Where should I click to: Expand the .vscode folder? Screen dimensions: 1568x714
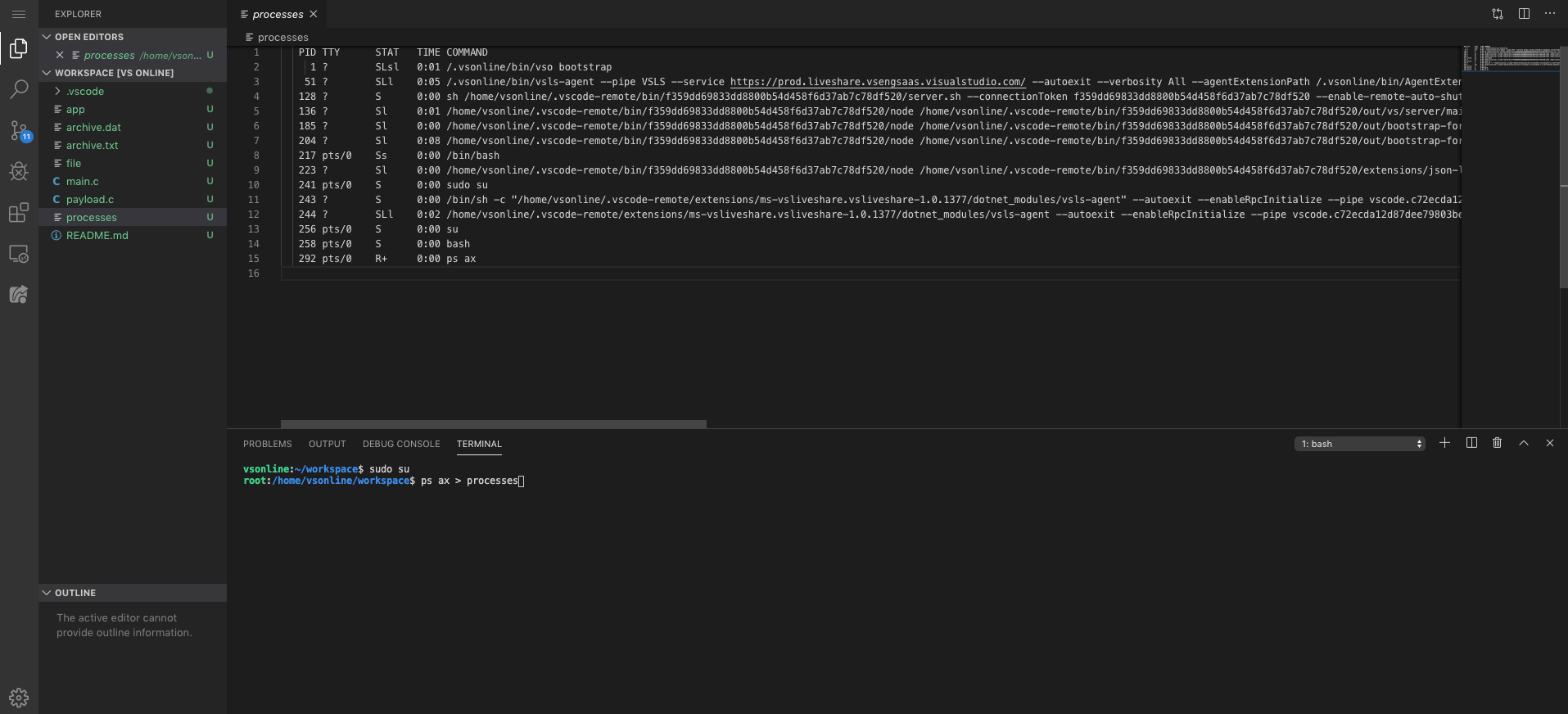pos(85,91)
